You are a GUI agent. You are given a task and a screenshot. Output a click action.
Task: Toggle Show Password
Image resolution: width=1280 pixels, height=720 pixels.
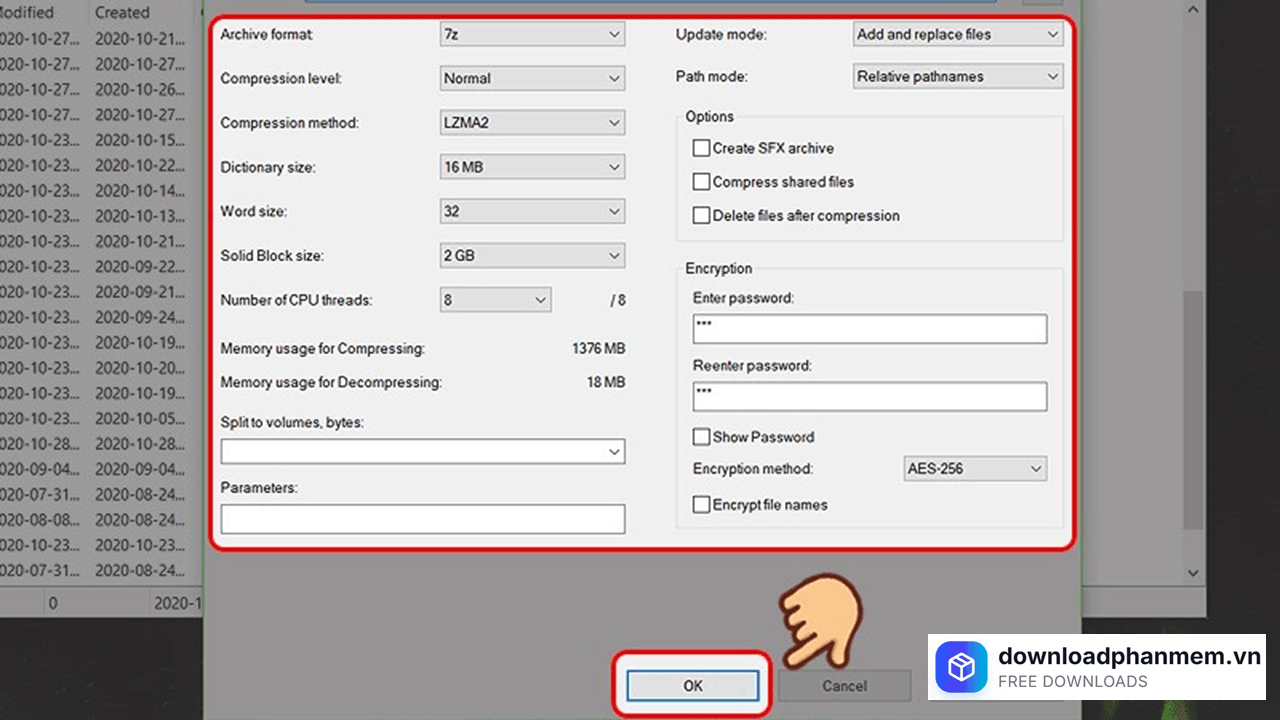[701, 436]
